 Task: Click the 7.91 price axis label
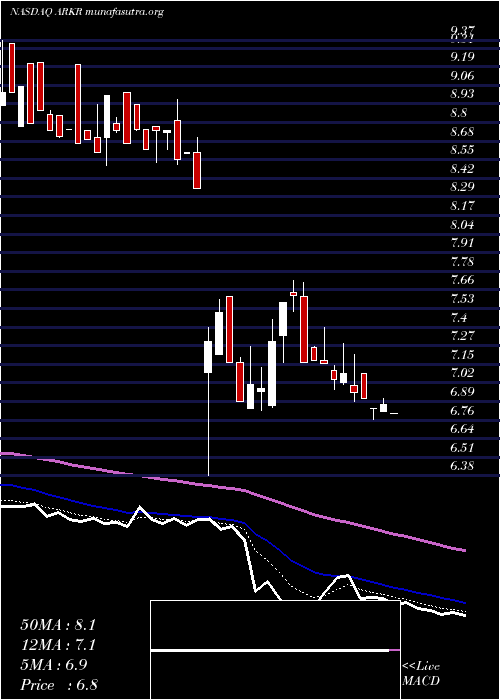click(x=462, y=243)
